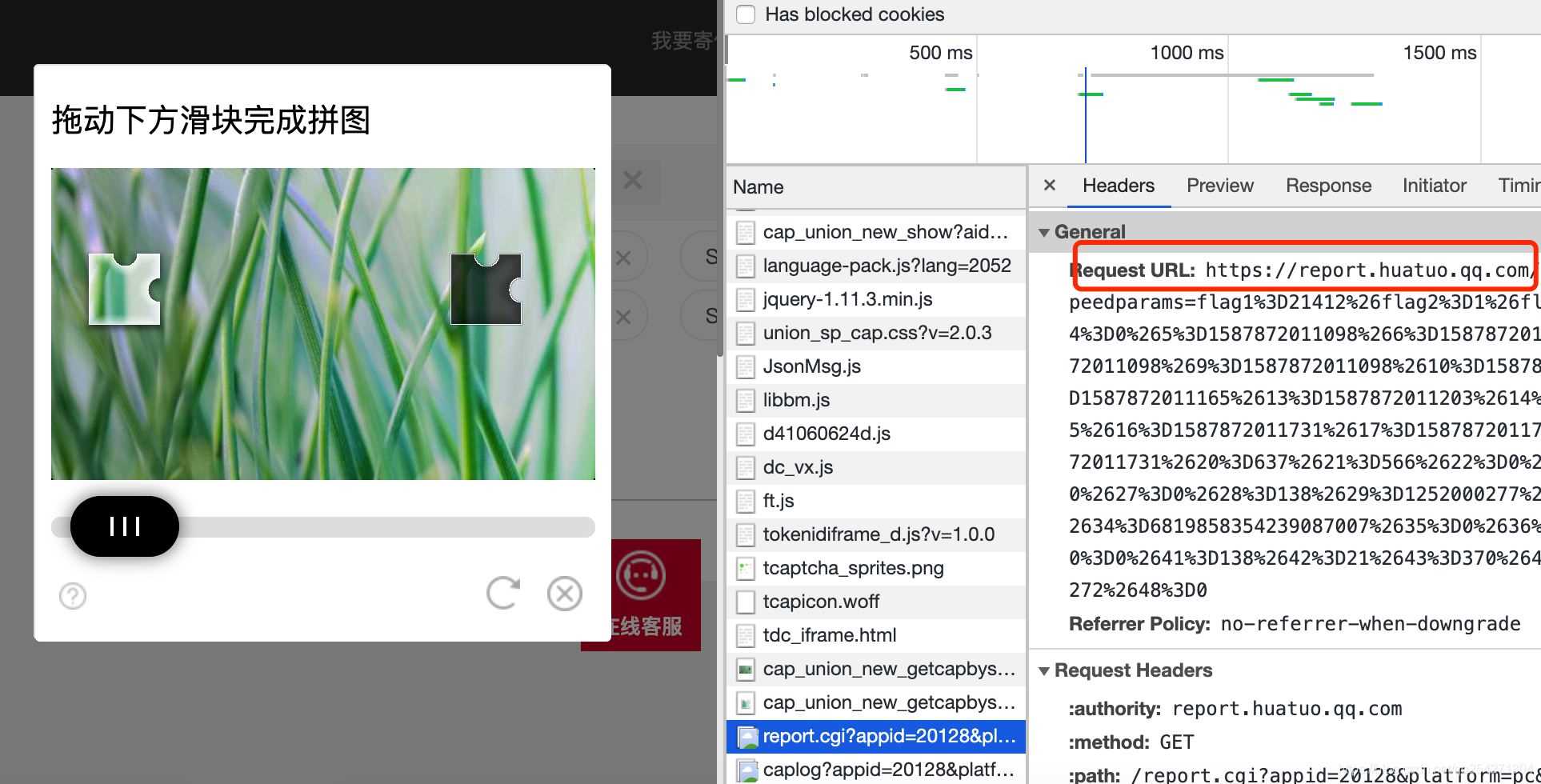Image resolution: width=1541 pixels, height=784 pixels.
Task: Select the tokenidiframe_d.js?v=1.0.0 request
Action: [876, 535]
